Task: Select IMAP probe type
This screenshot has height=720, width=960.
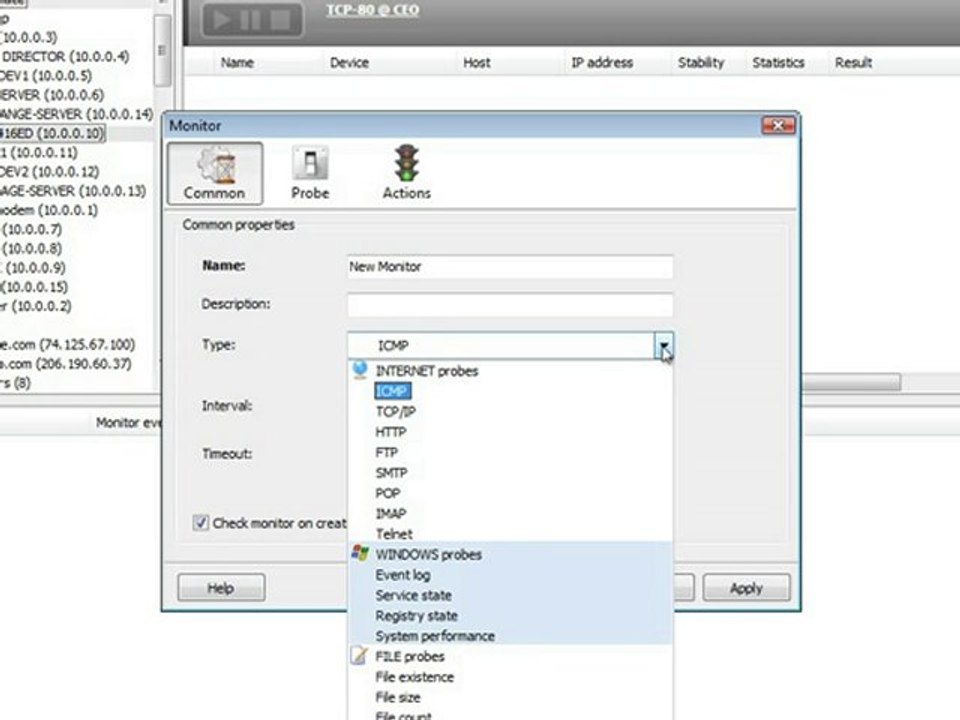Action: tap(391, 514)
